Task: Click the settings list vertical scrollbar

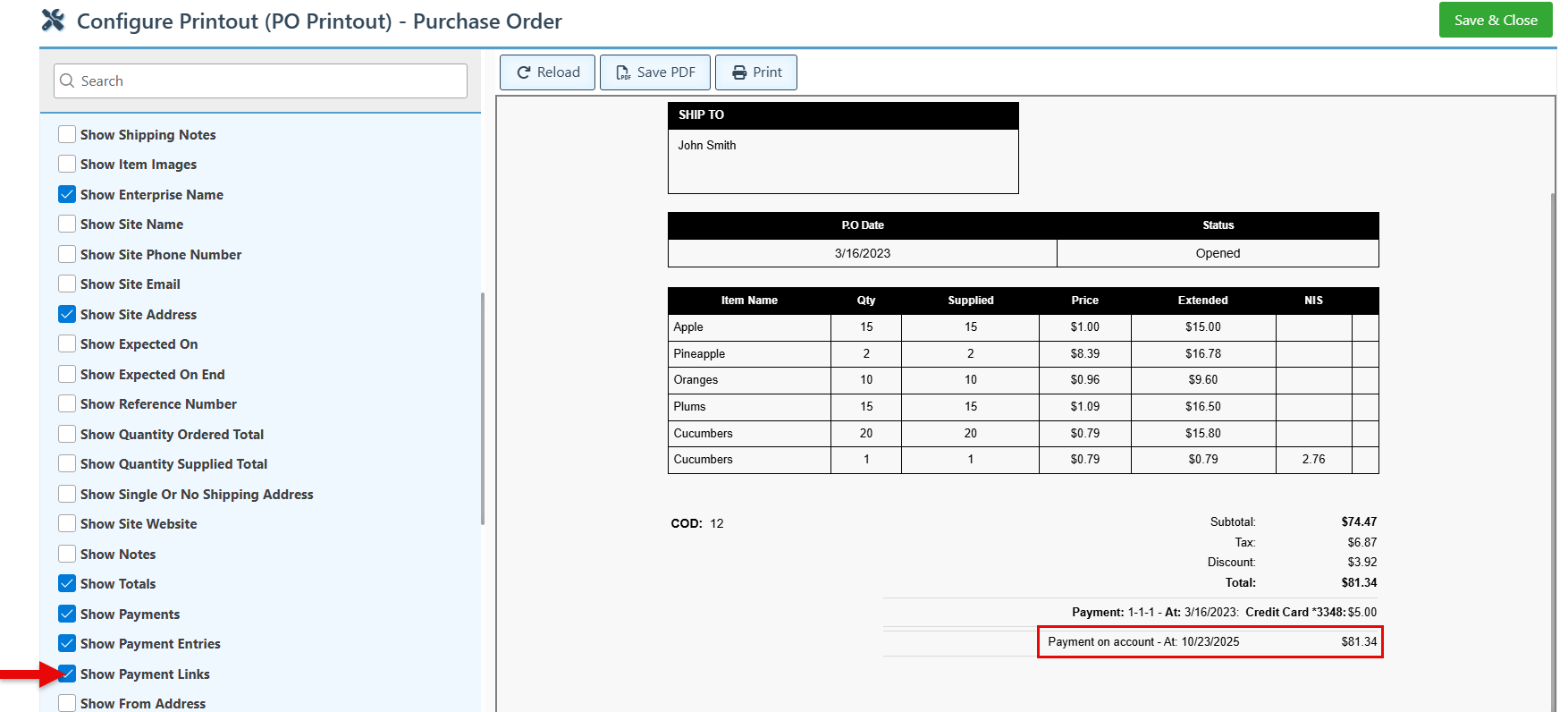Action: coord(483,408)
